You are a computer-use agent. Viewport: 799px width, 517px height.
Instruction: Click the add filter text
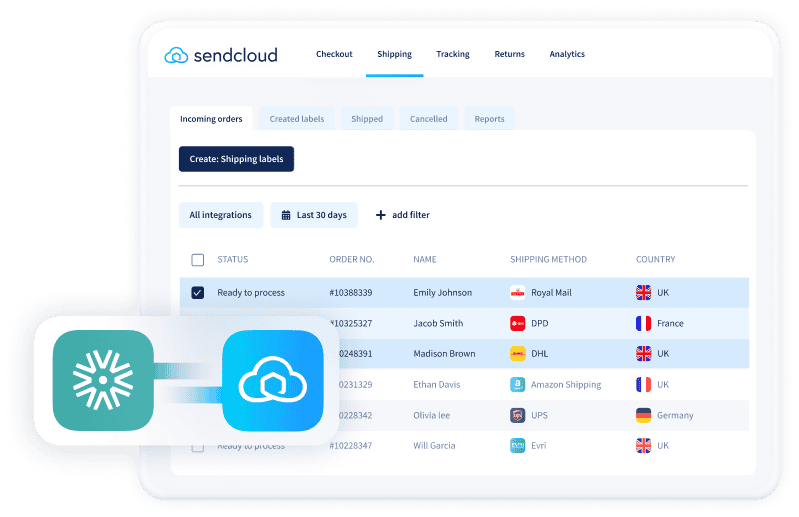[x=411, y=215]
